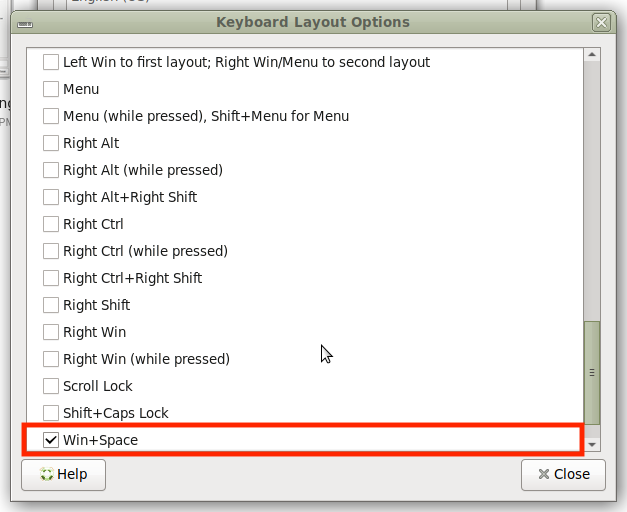627x512 pixels.
Task: Tick the Scroll Lock checkbox
Action: pyautogui.click(x=51, y=386)
